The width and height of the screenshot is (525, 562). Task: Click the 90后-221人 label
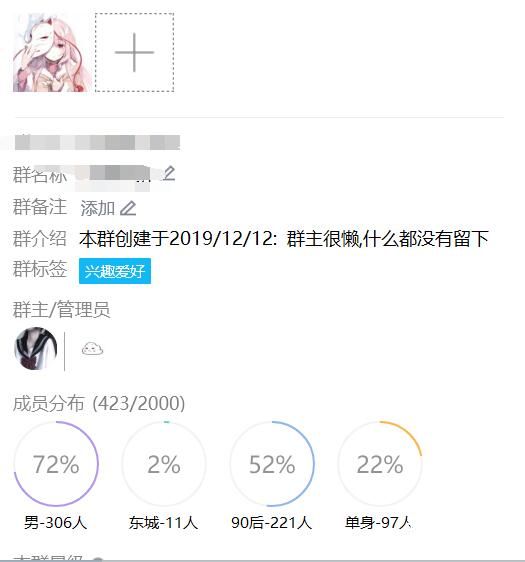click(272, 523)
